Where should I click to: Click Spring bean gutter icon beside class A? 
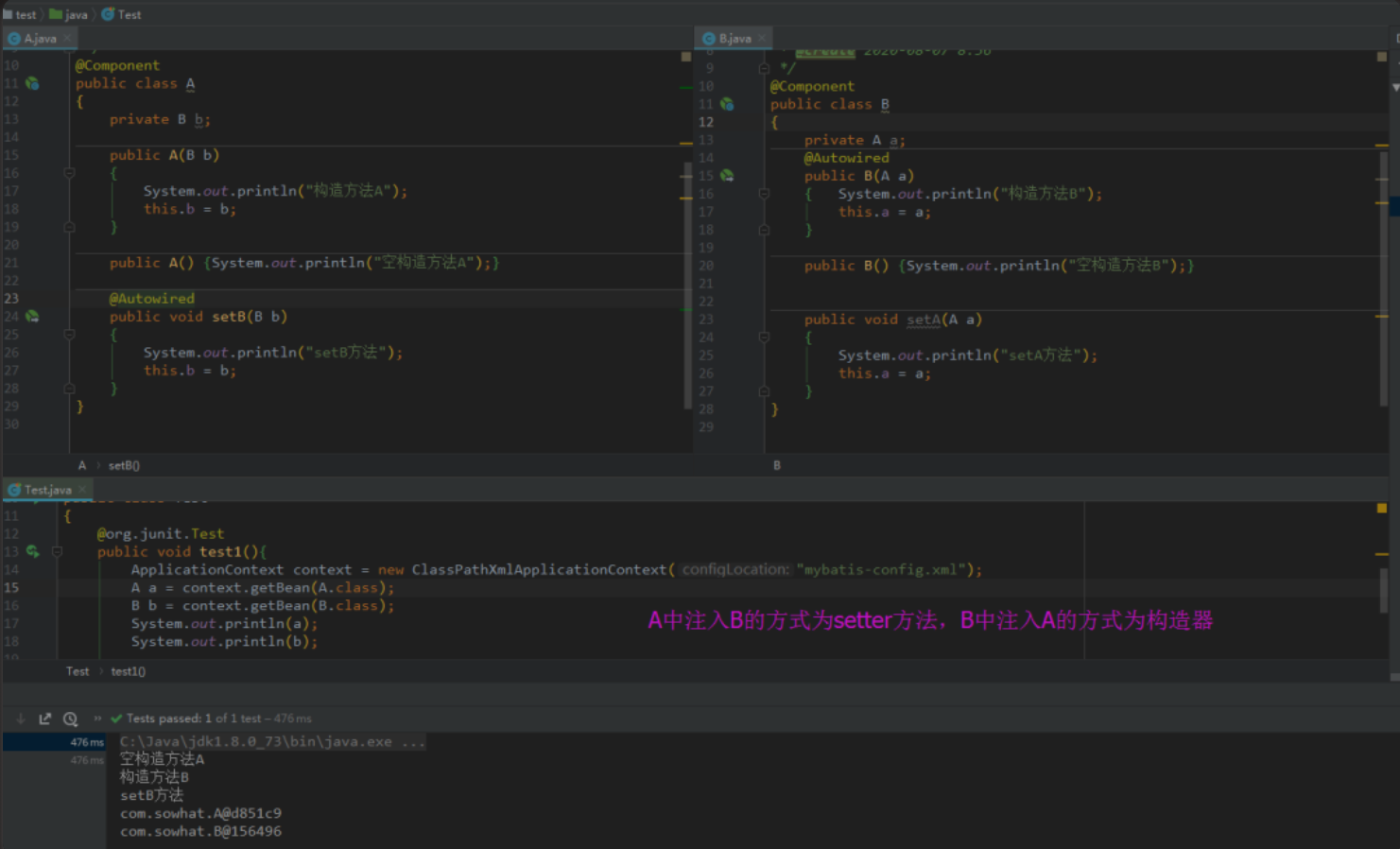pyautogui.click(x=32, y=83)
